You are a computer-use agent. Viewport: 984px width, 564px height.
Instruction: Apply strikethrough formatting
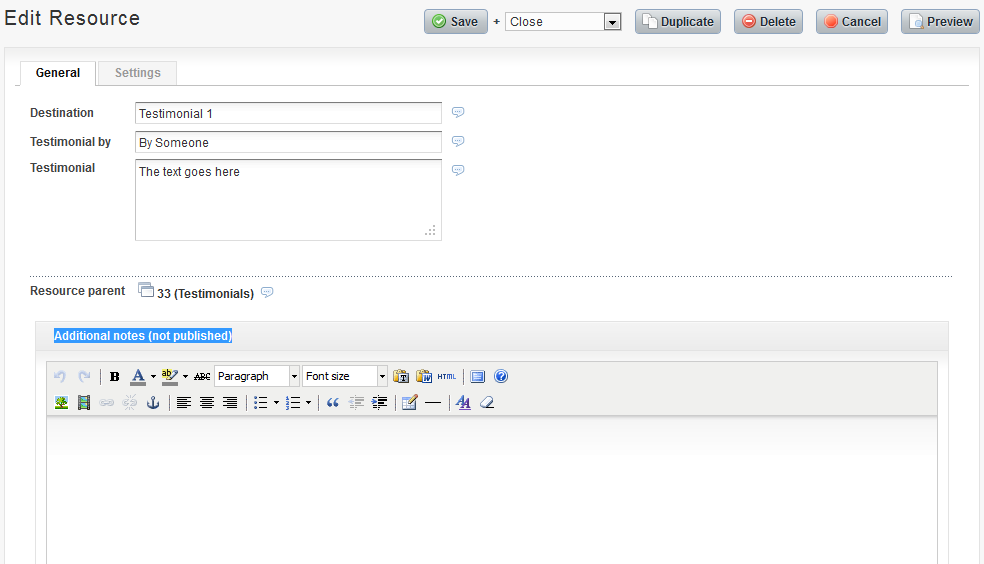pos(202,377)
